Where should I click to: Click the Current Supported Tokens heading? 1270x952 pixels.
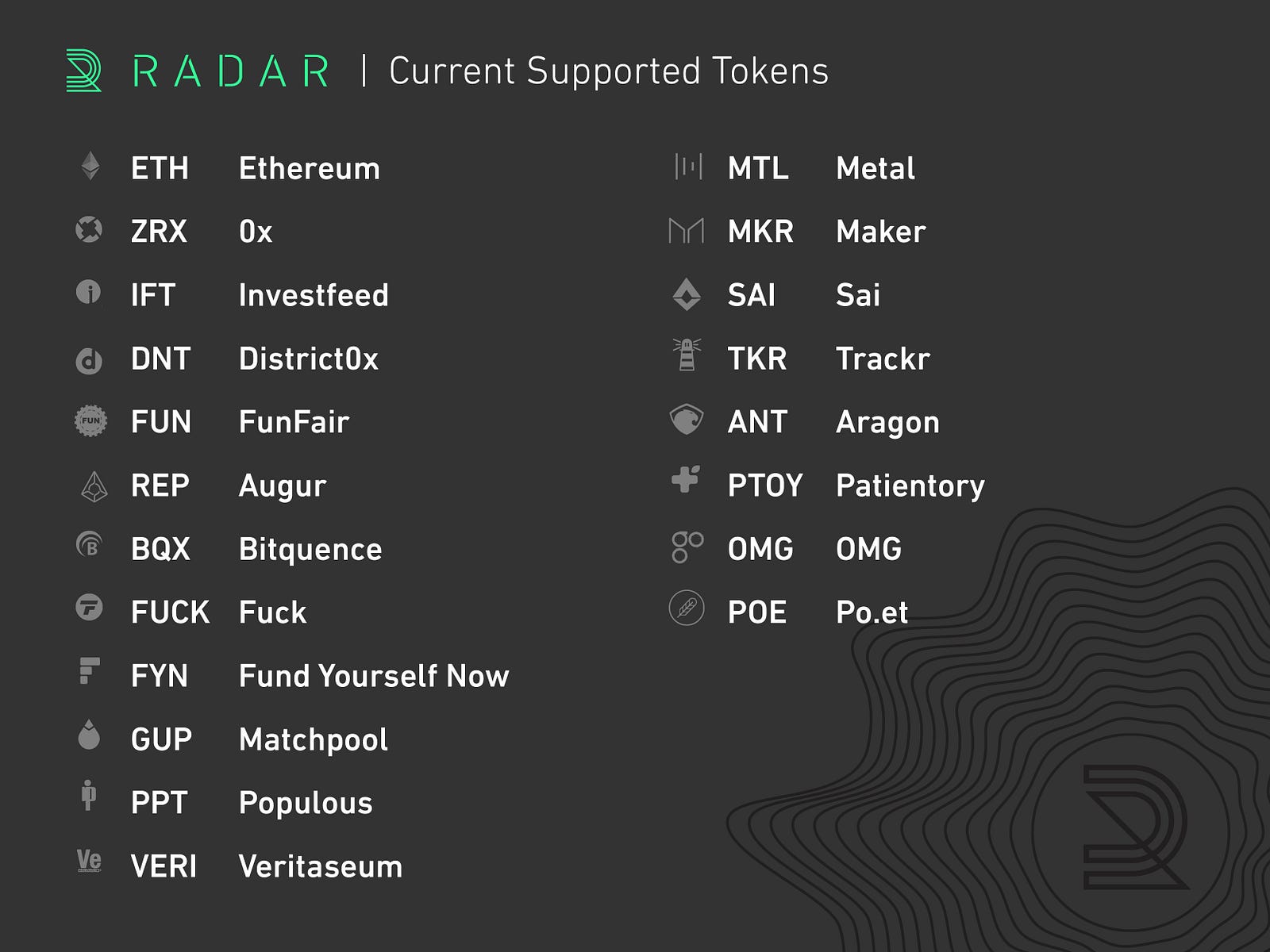(609, 71)
